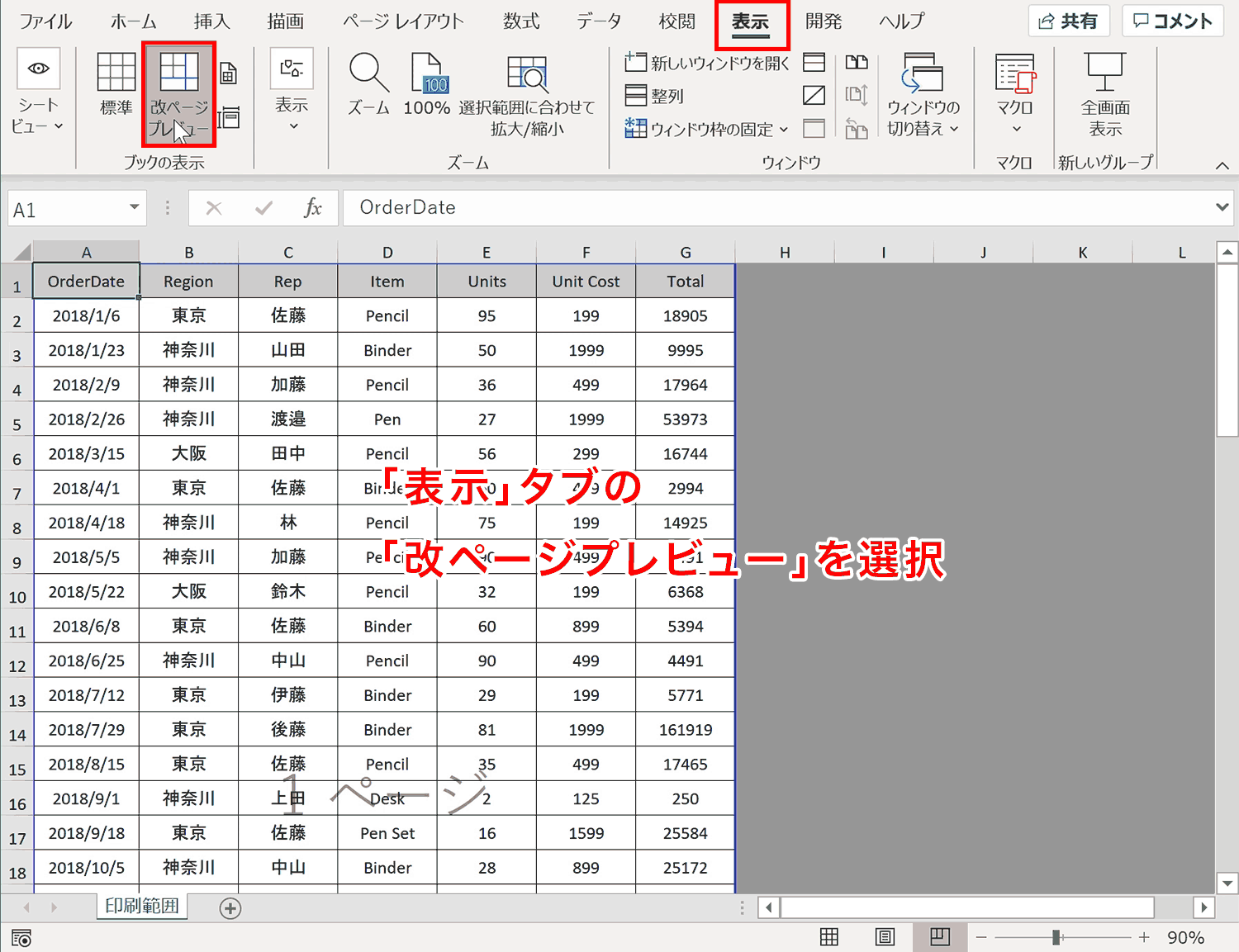Click the Reset Window Position icon
The height and width of the screenshot is (952, 1239).
(x=857, y=128)
